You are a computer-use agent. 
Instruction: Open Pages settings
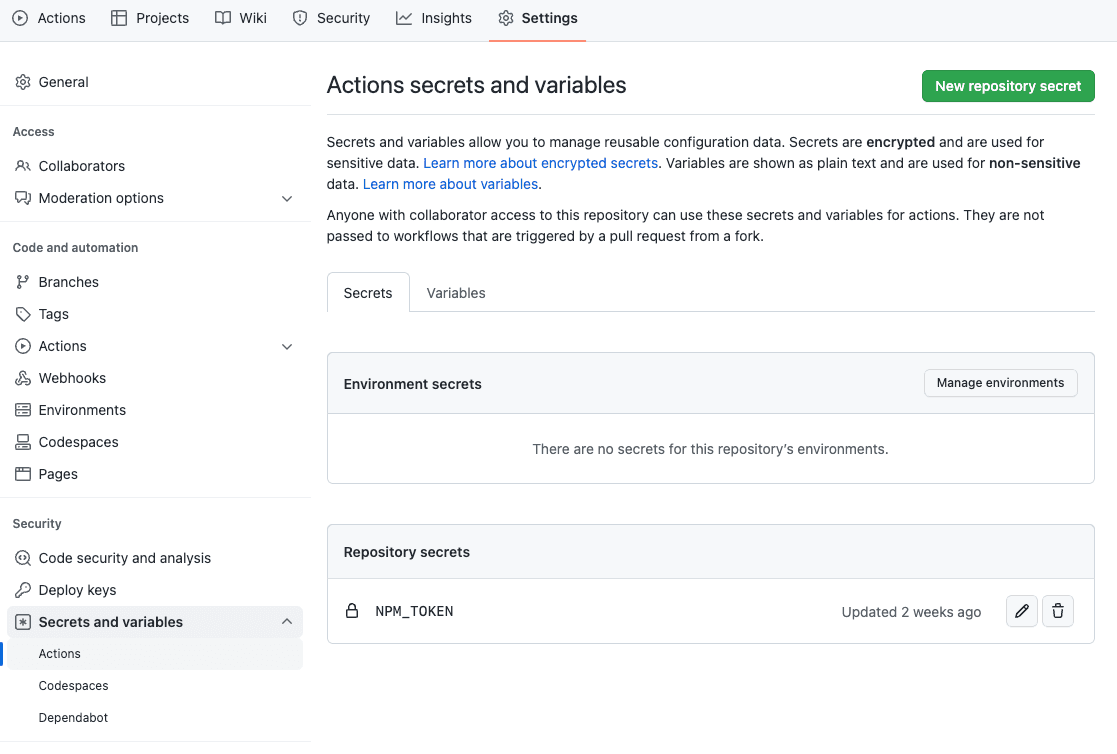click(155, 474)
